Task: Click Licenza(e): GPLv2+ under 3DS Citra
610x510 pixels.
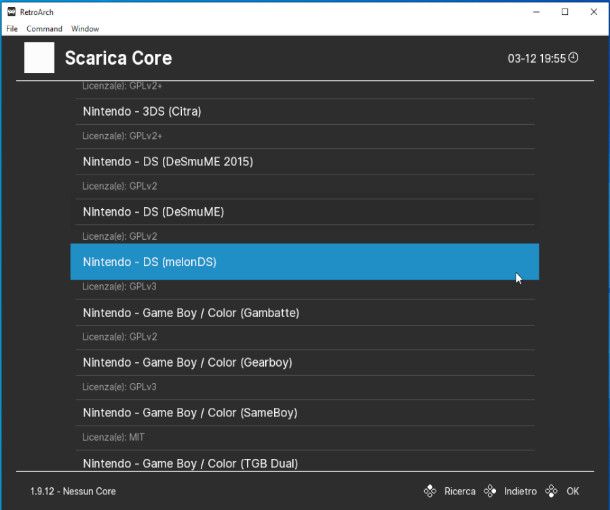Action: click(122, 136)
